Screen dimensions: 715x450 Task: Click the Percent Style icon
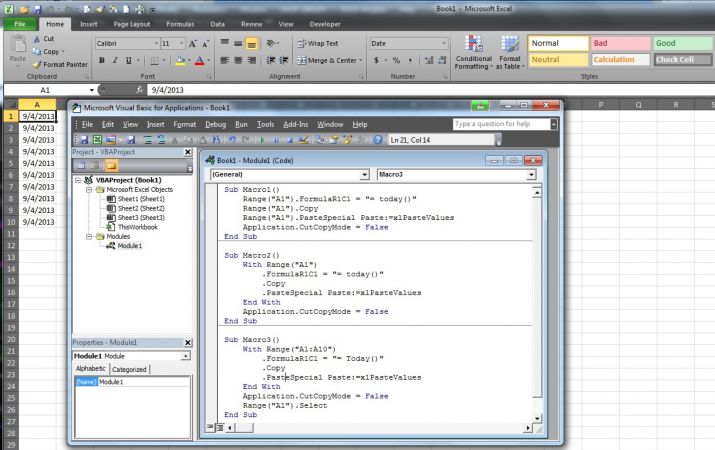(396, 60)
